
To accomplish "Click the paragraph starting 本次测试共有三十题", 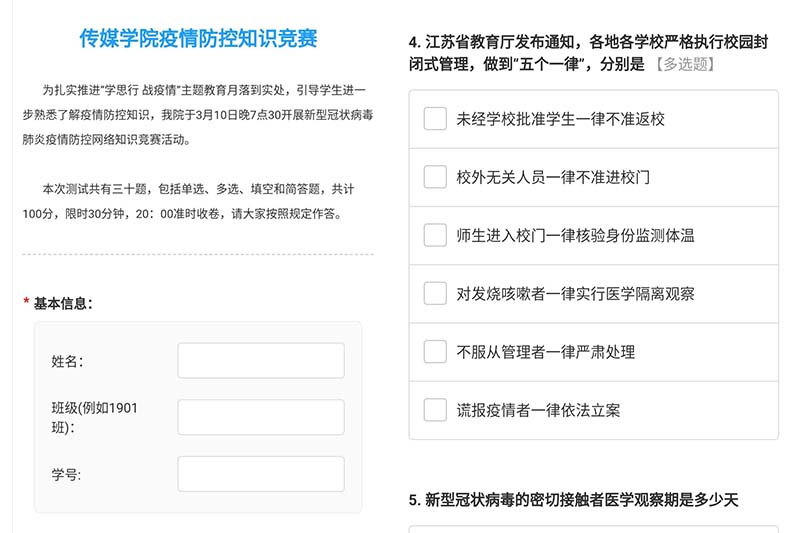I will coord(198,200).
